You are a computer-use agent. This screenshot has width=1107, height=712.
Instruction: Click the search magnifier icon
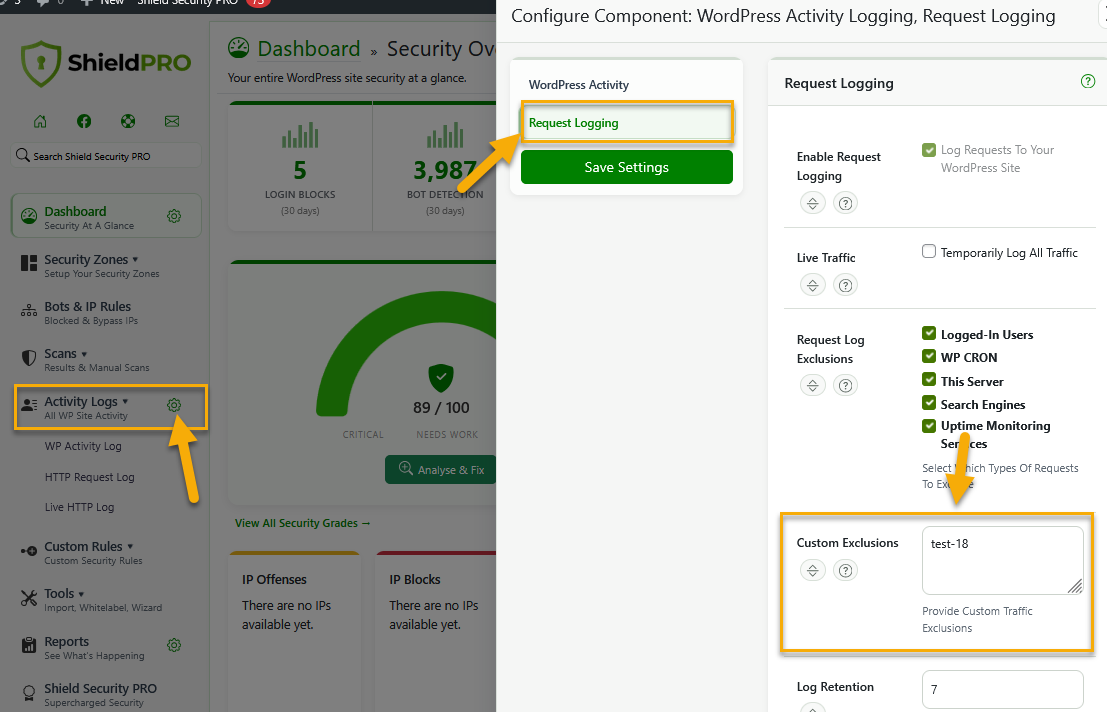click(23, 155)
